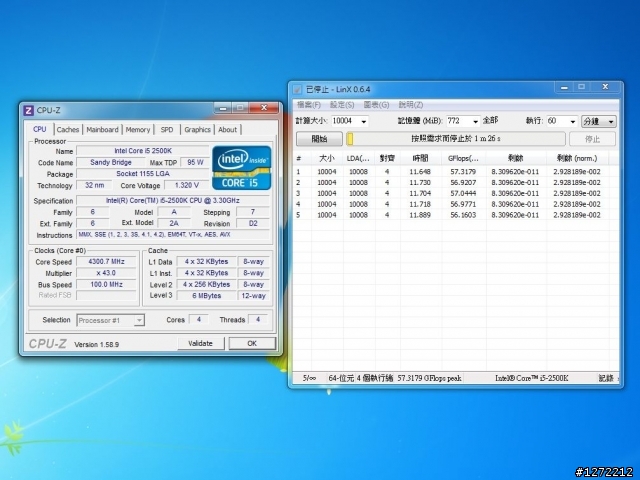Click the Specification i5-2500K CPU @ 3.30GHz field
The width and height of the screenshot is (640, 480).
click(x=173, y=201)
